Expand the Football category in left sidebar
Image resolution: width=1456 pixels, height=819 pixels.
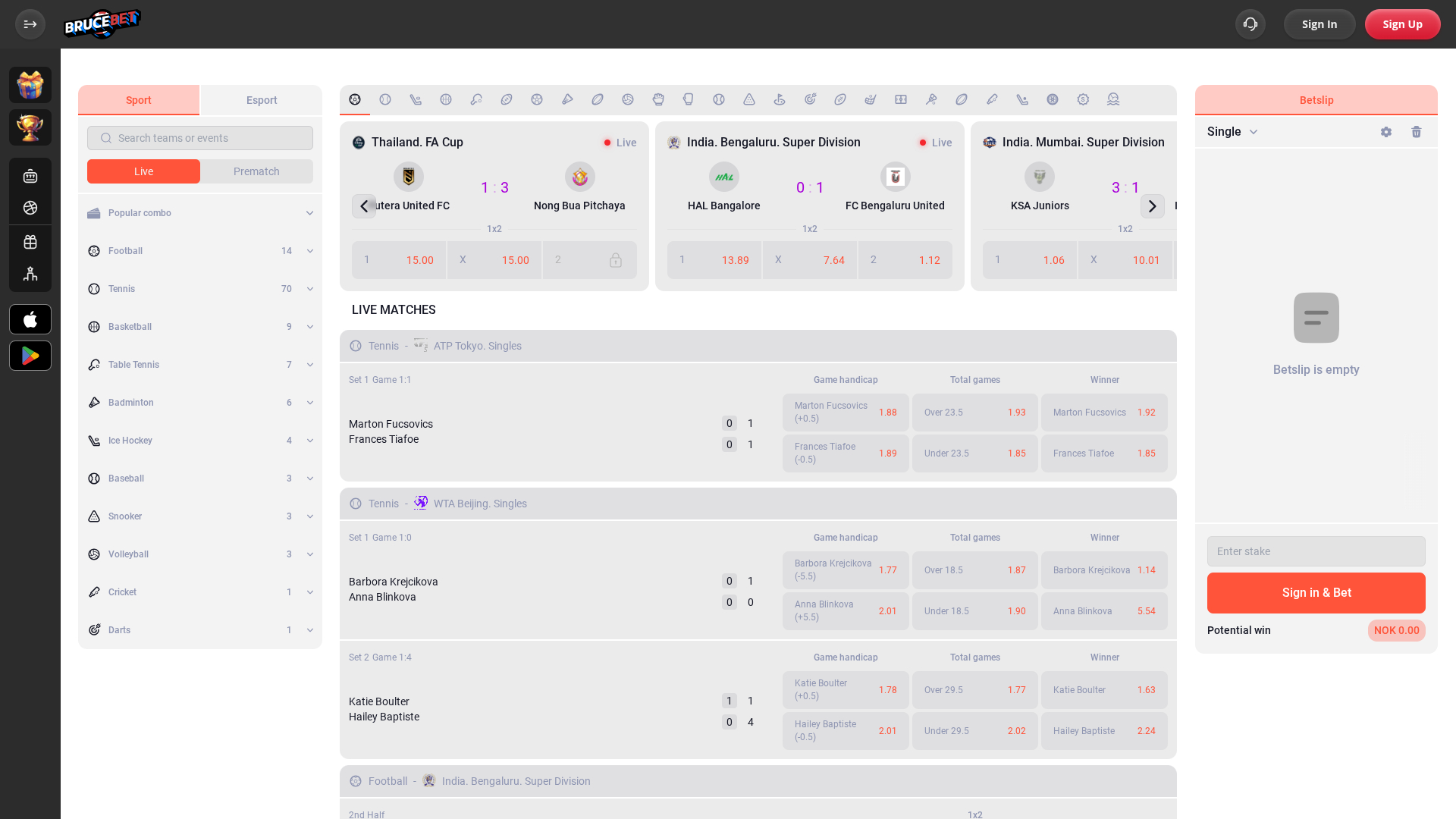click(309, 251)
